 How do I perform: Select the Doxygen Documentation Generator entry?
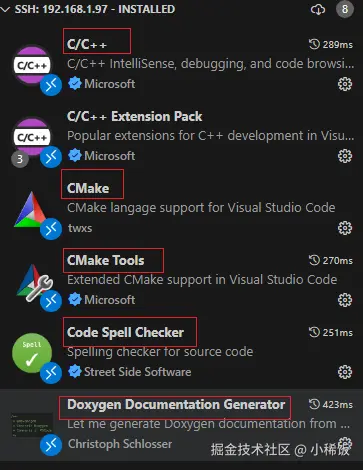181,425
